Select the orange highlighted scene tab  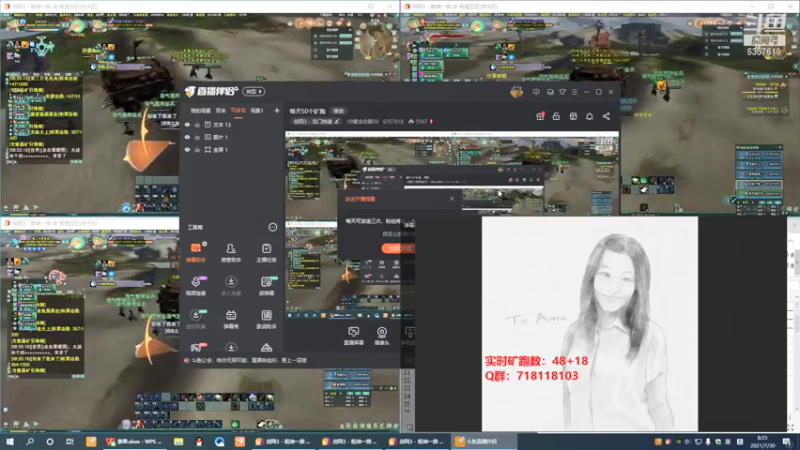(x=238, y=110)
